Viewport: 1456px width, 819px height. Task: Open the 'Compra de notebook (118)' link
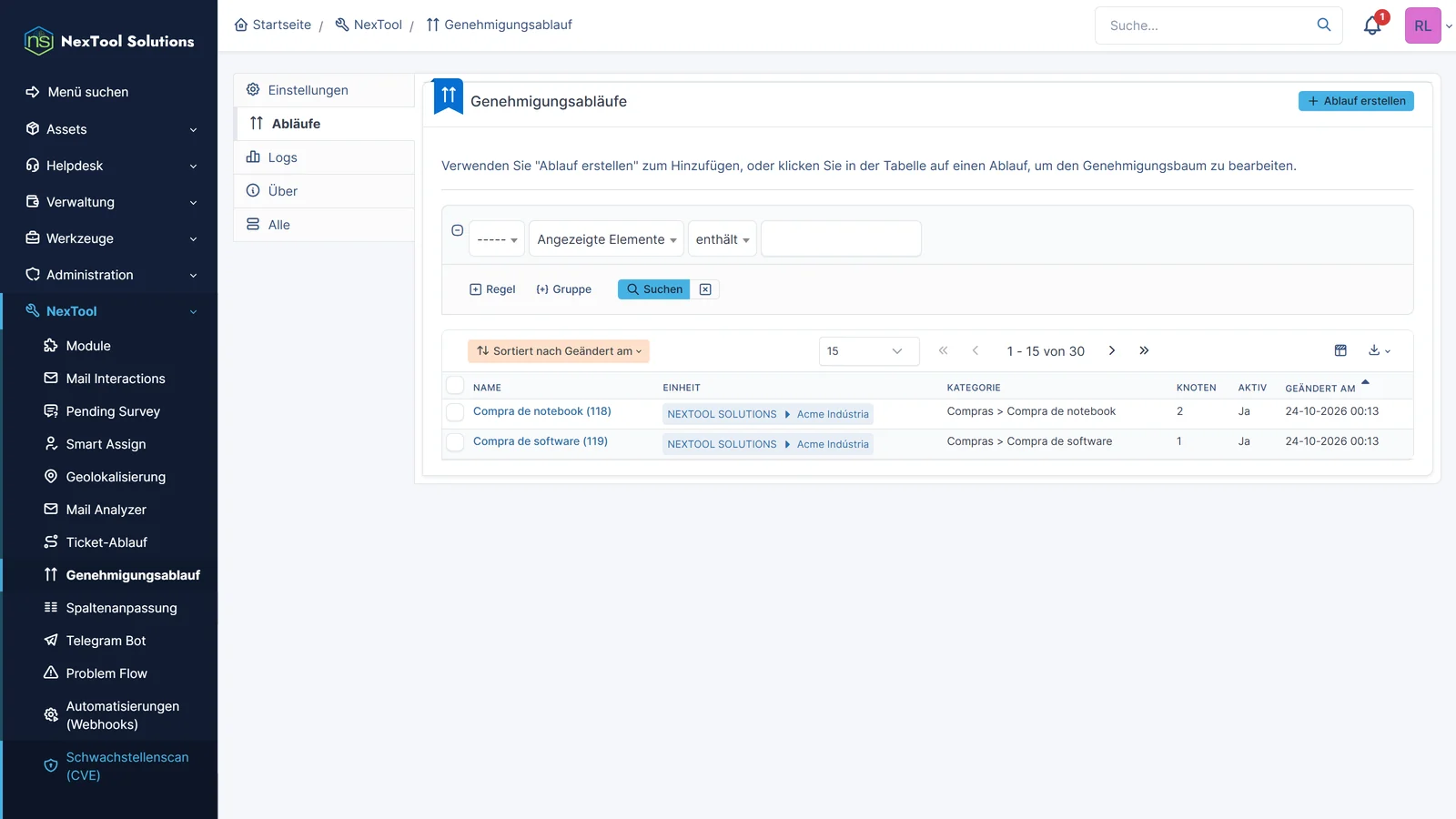coord(542,411)
